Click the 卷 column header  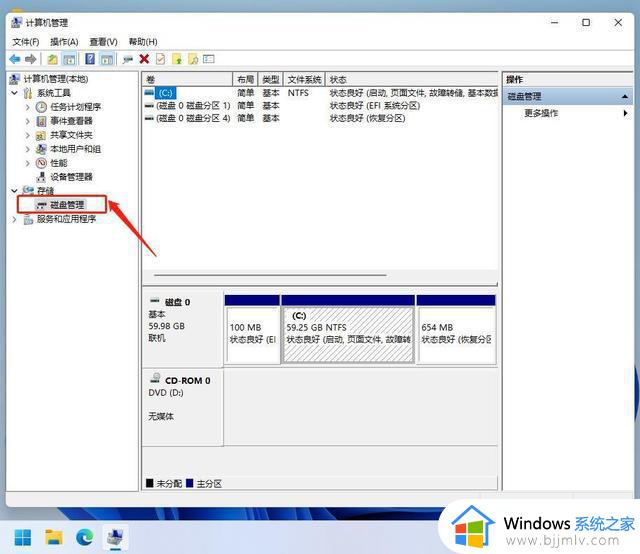(x=187, y=79)
